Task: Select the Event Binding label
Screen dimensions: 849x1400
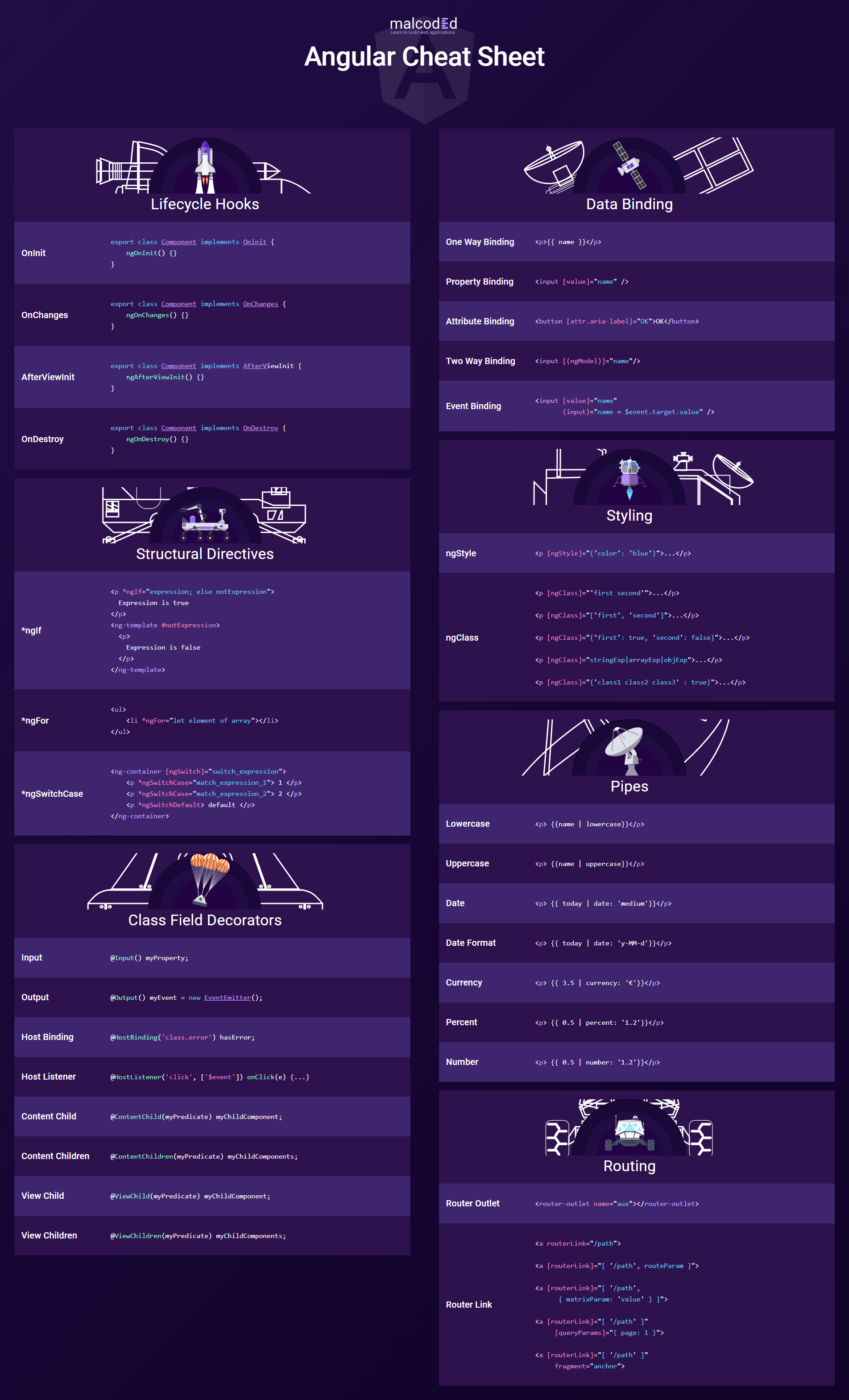Action: [x=473, y=406]
